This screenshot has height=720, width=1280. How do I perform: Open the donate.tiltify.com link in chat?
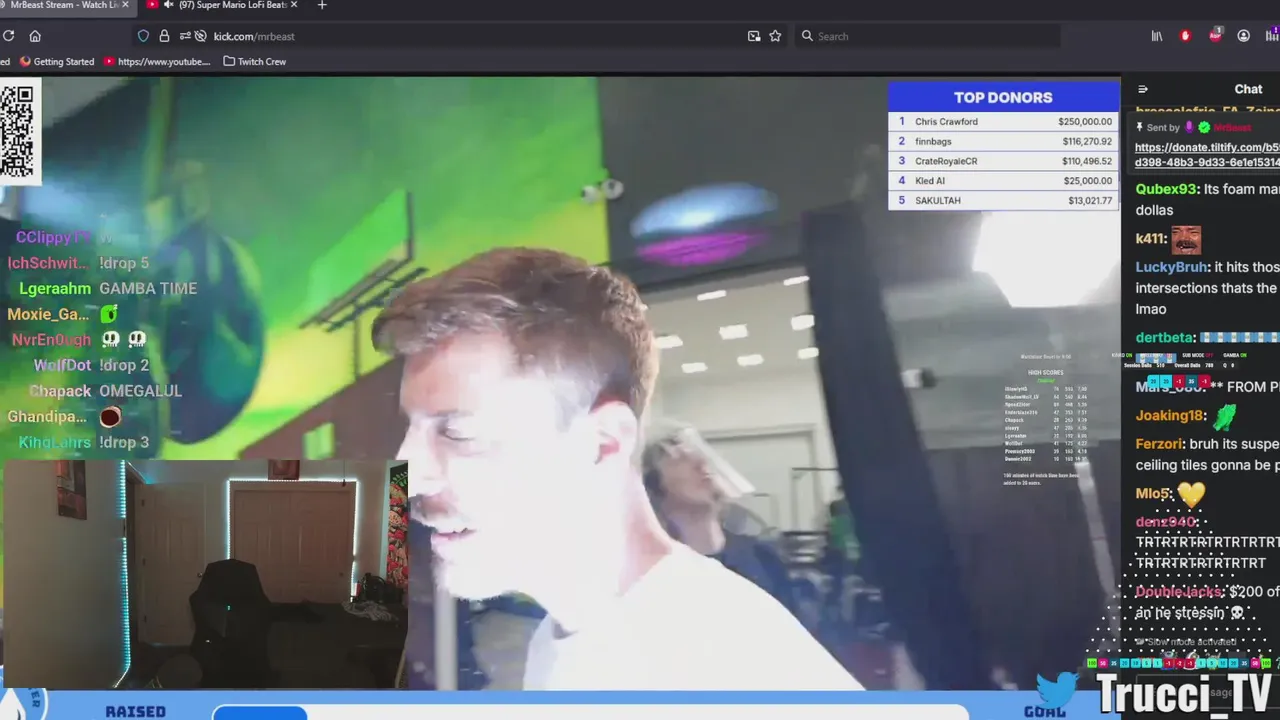pos(1207,154)
